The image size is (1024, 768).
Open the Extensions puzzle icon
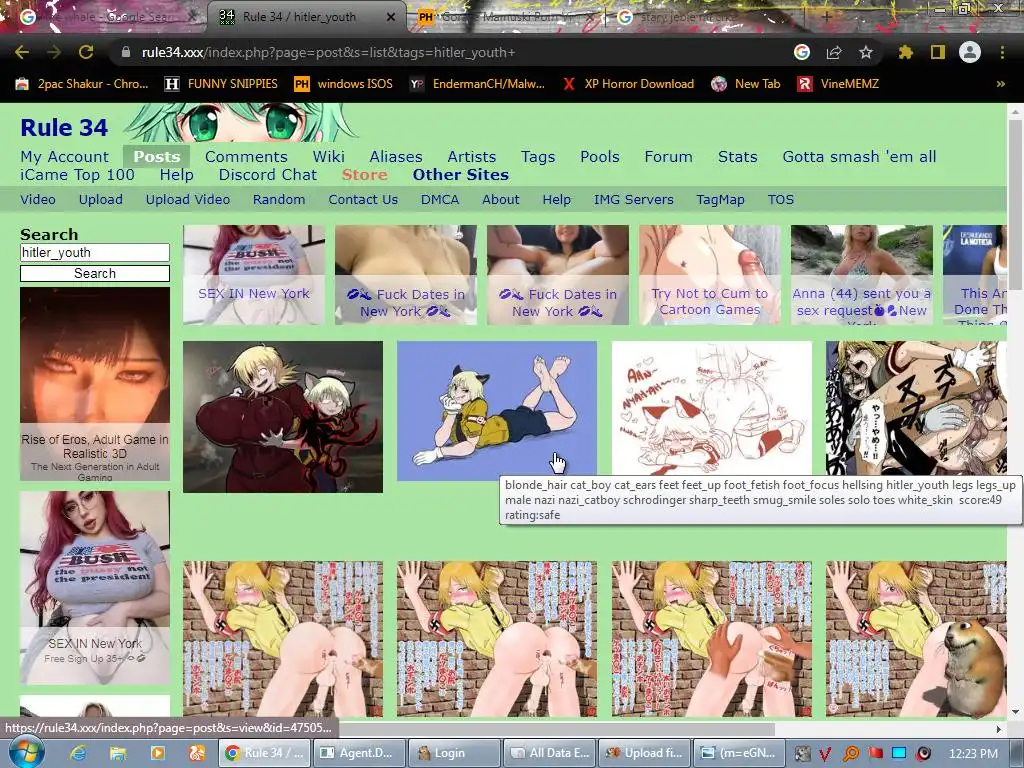coord(906,52)
